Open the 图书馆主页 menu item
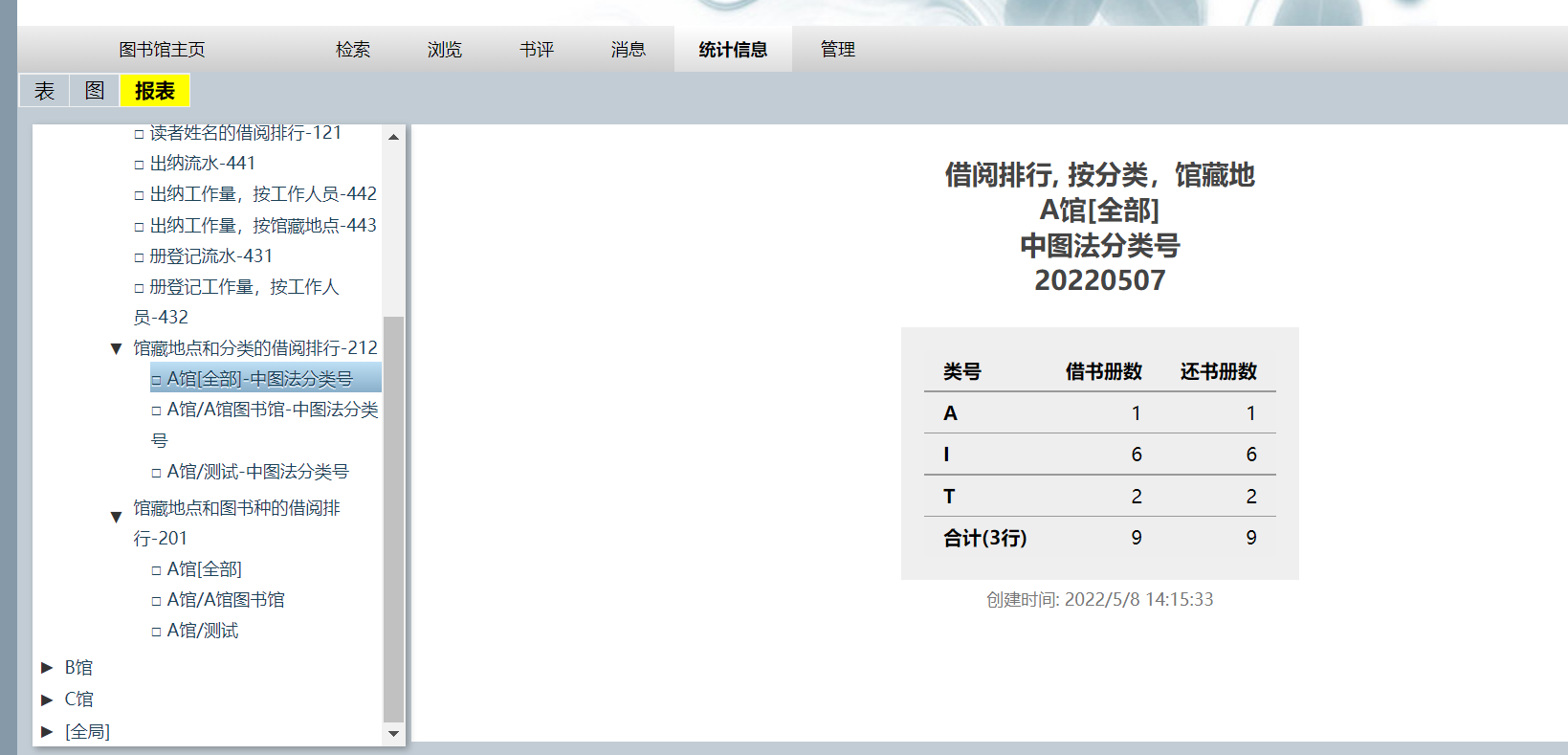Screen dimensions: 1568x755 (162, 50)
